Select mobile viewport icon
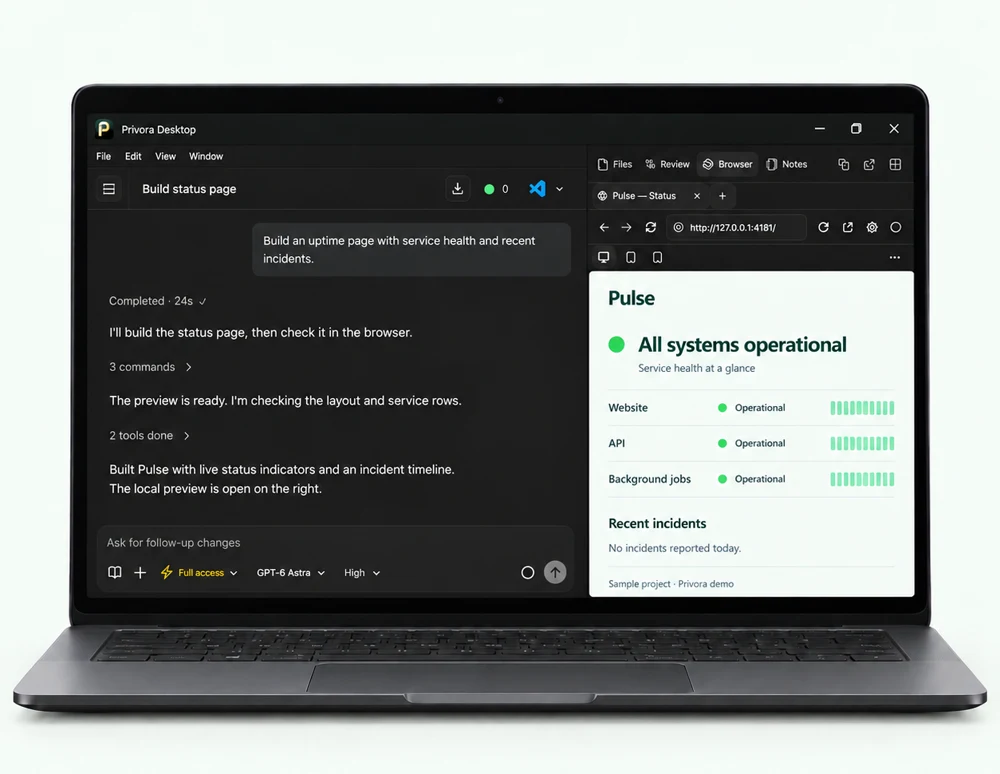The height and width of the screenshot is (774, 1000). point(658,257)
